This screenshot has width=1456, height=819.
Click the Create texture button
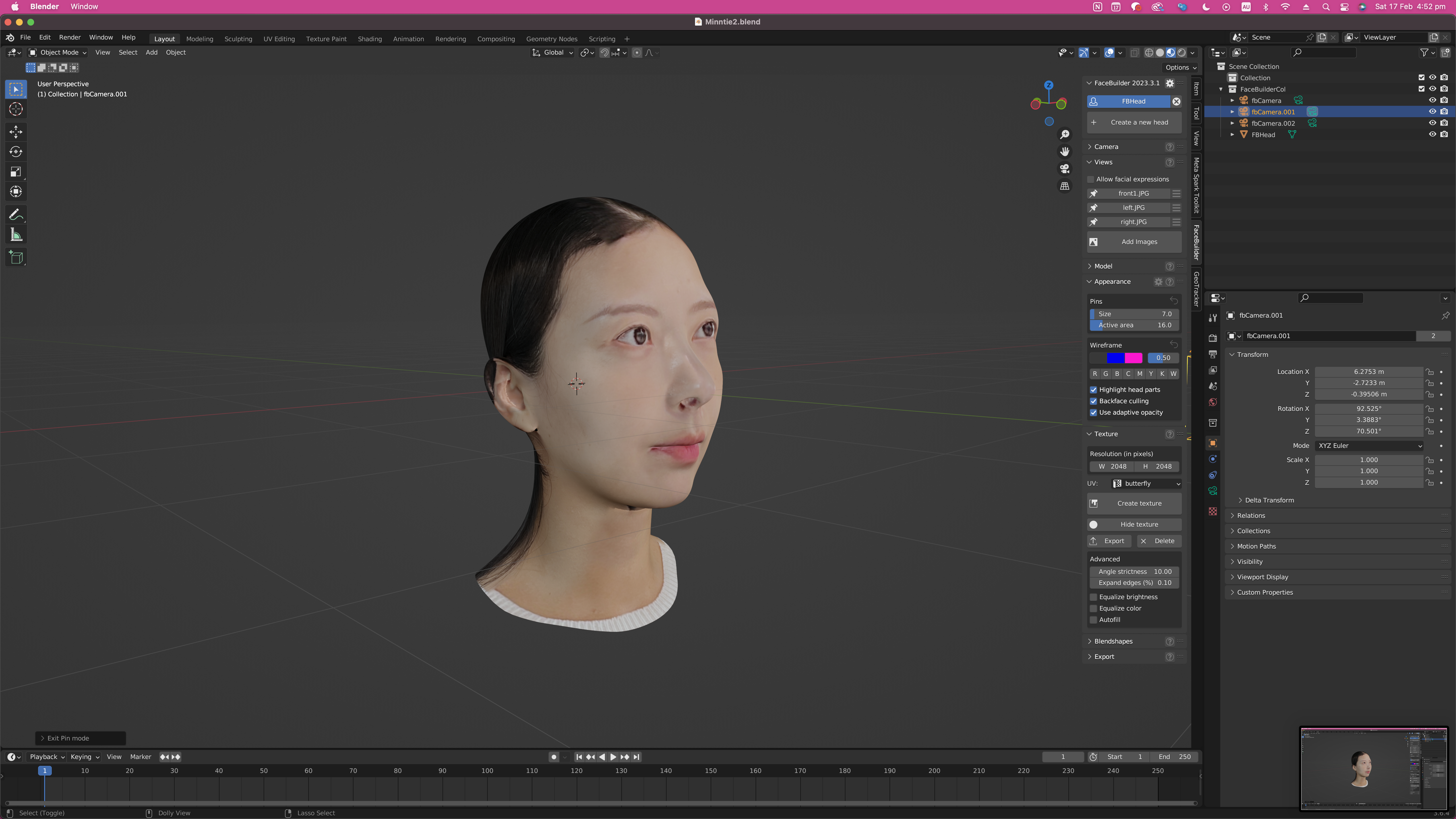click(x=1134, y=504)
